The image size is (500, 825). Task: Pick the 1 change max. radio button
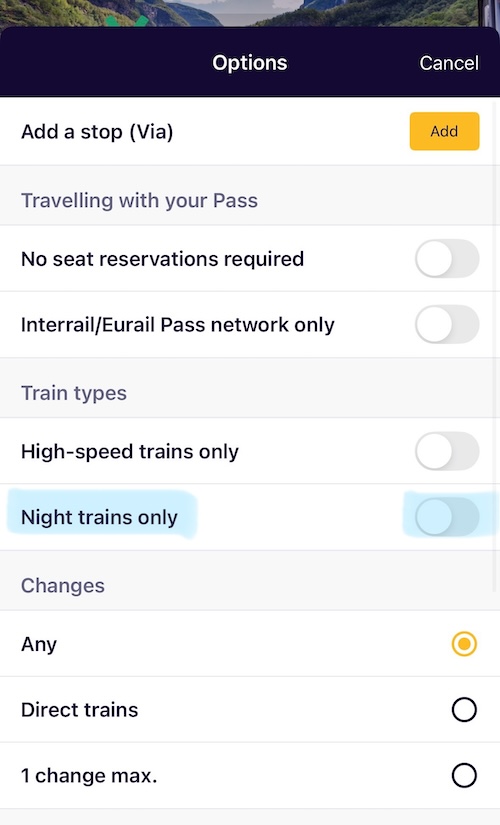click(464, 776)
